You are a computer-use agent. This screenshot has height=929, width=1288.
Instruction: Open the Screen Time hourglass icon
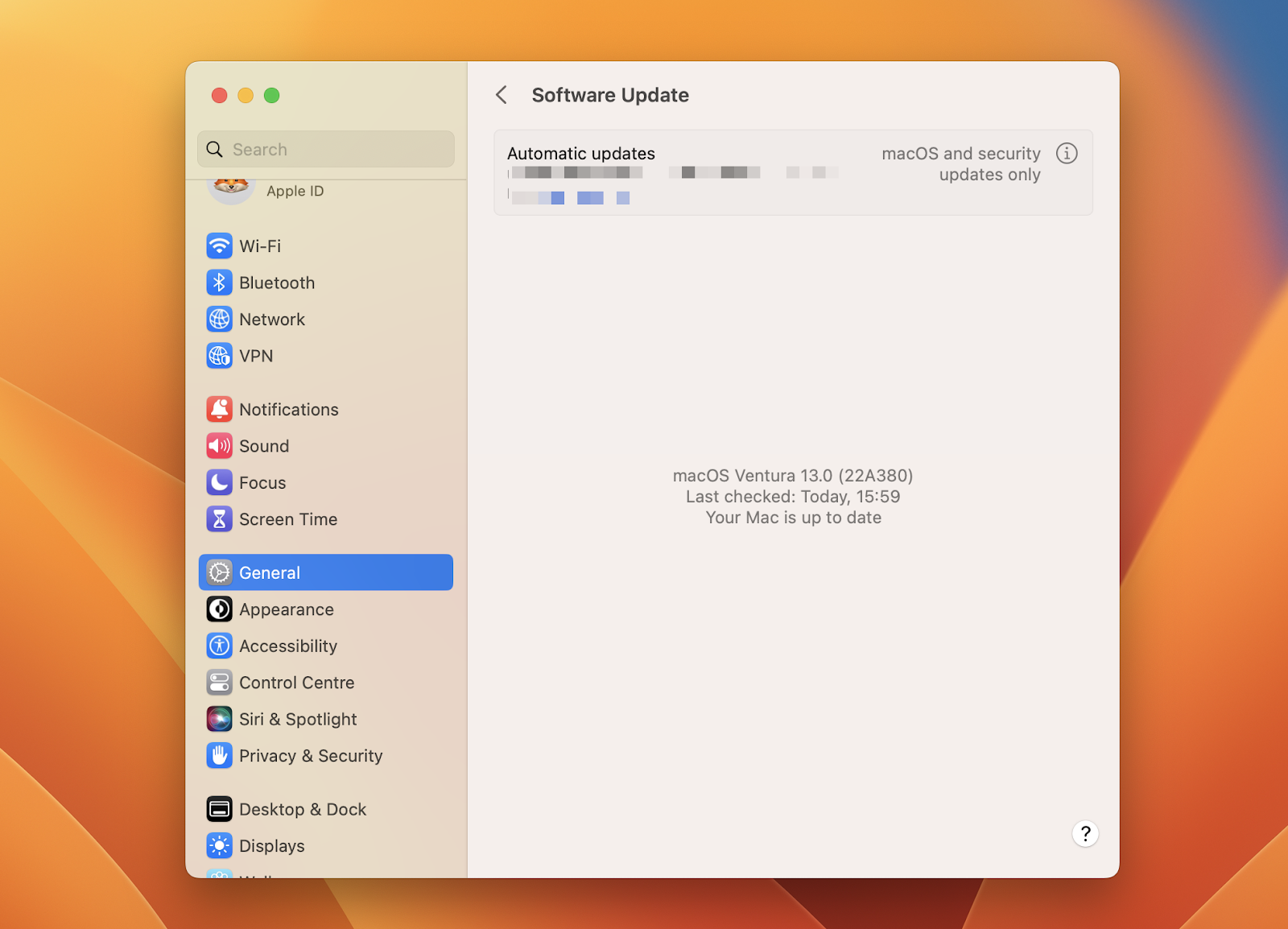click(x=219, y=519)
